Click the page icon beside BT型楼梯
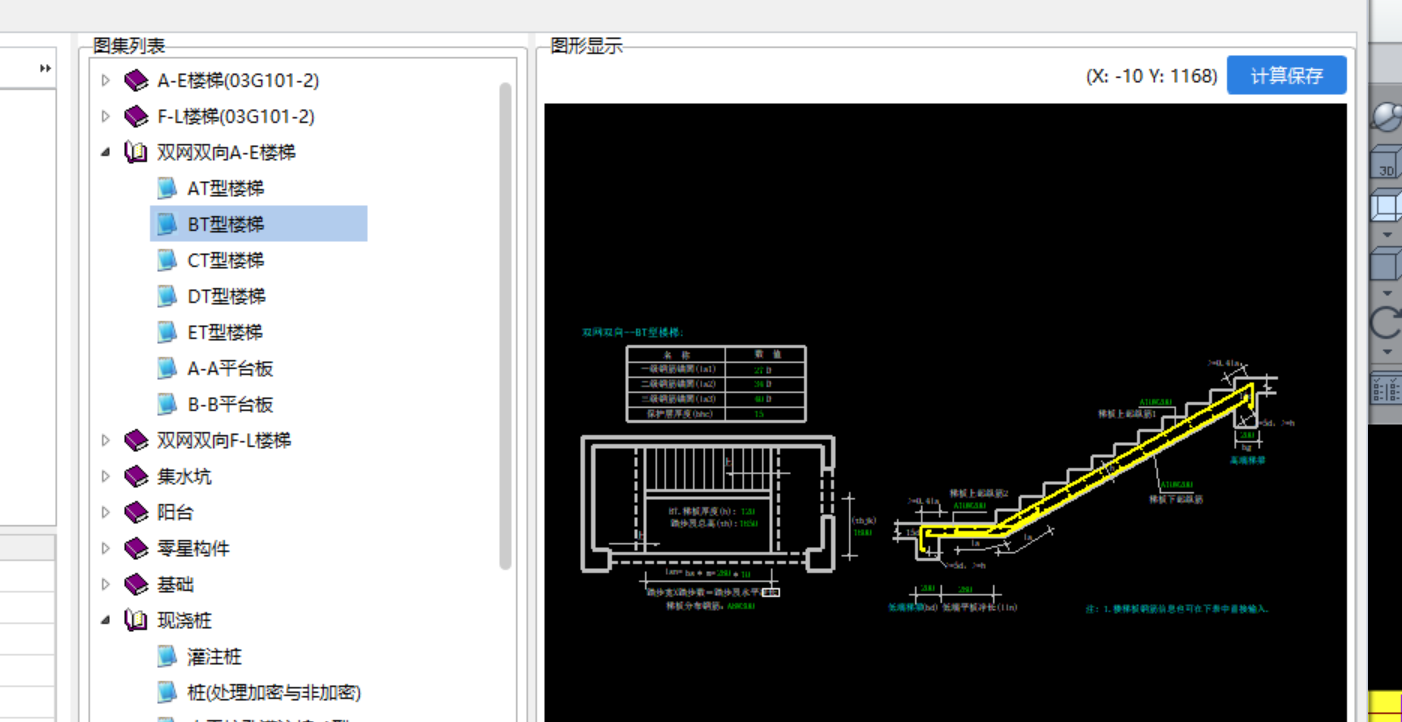1402x722 pixels. point(168,224)
